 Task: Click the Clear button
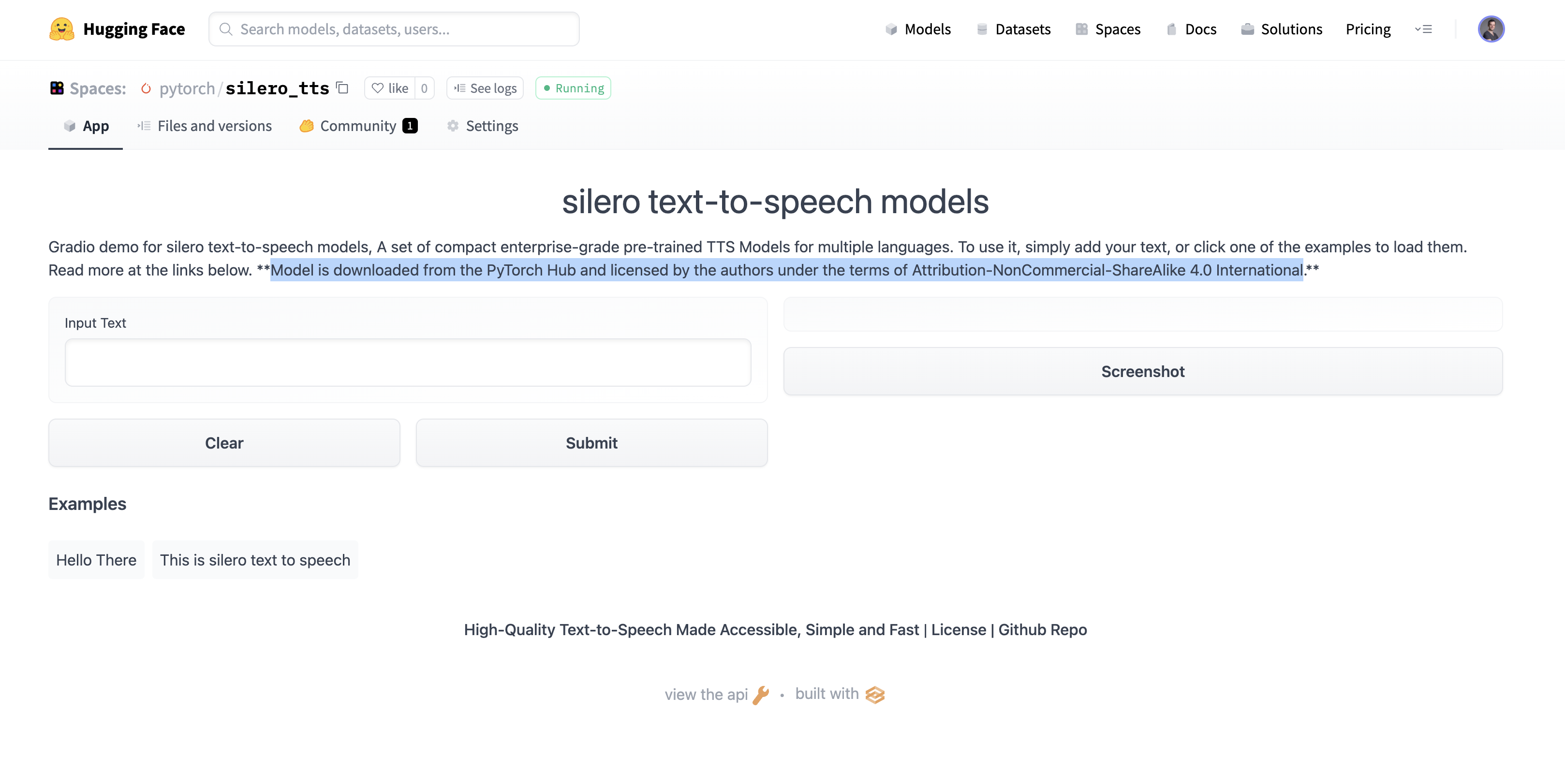click(x=224, y=443)
